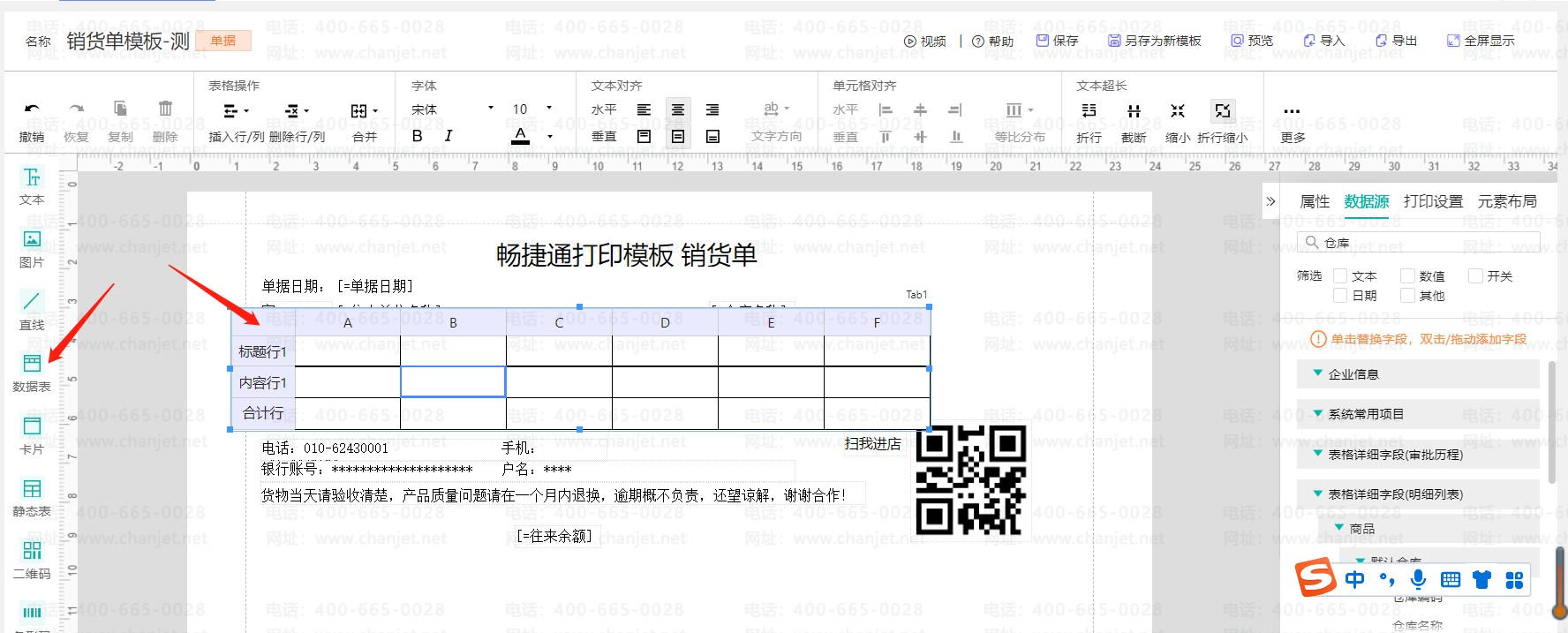The width and height of the screenshot is (1568, 633).
Task: Add a 数据表 data table element
Action: click(32, 372)
